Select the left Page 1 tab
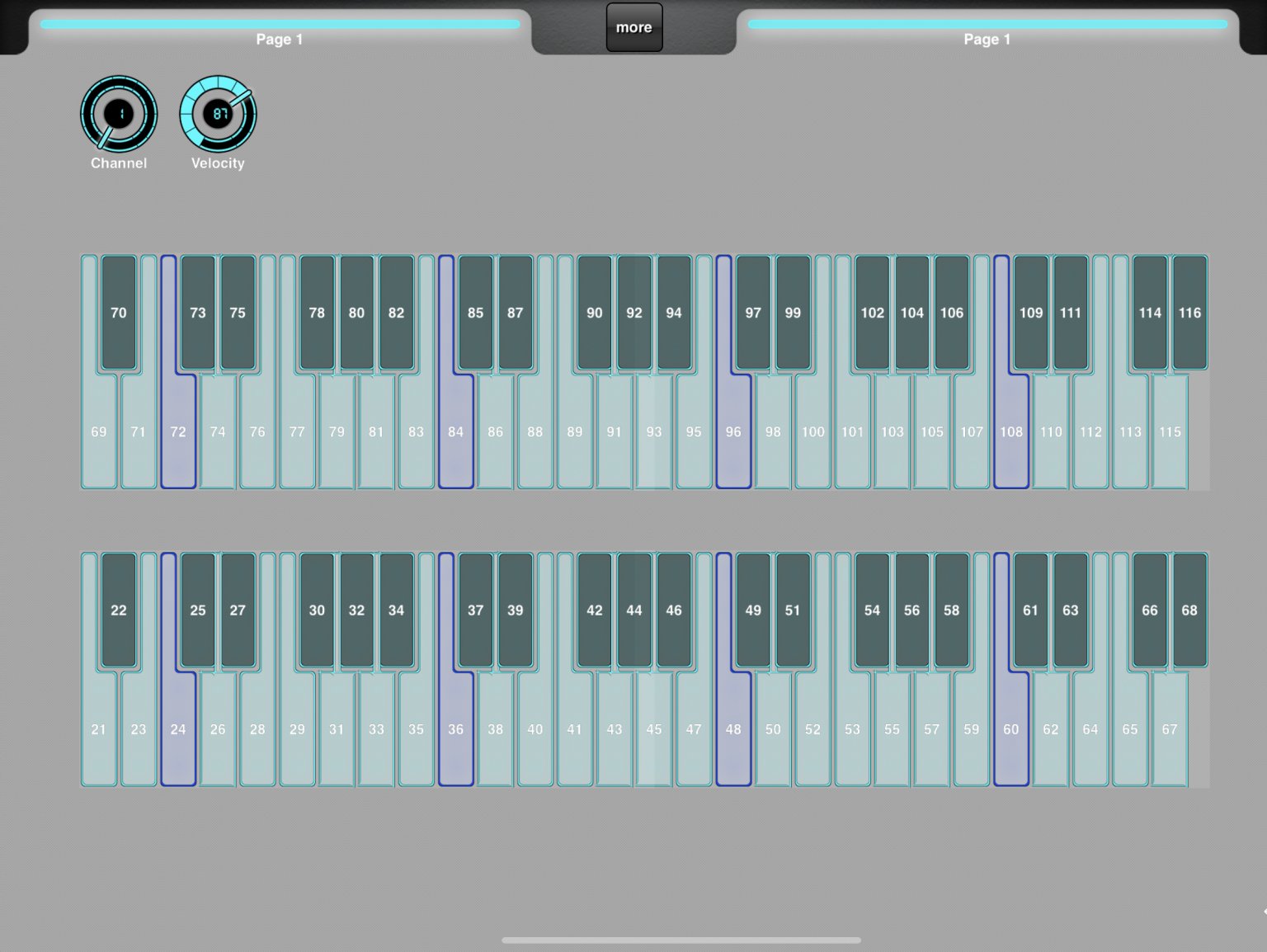1267x952 pixels. (280, 31)
